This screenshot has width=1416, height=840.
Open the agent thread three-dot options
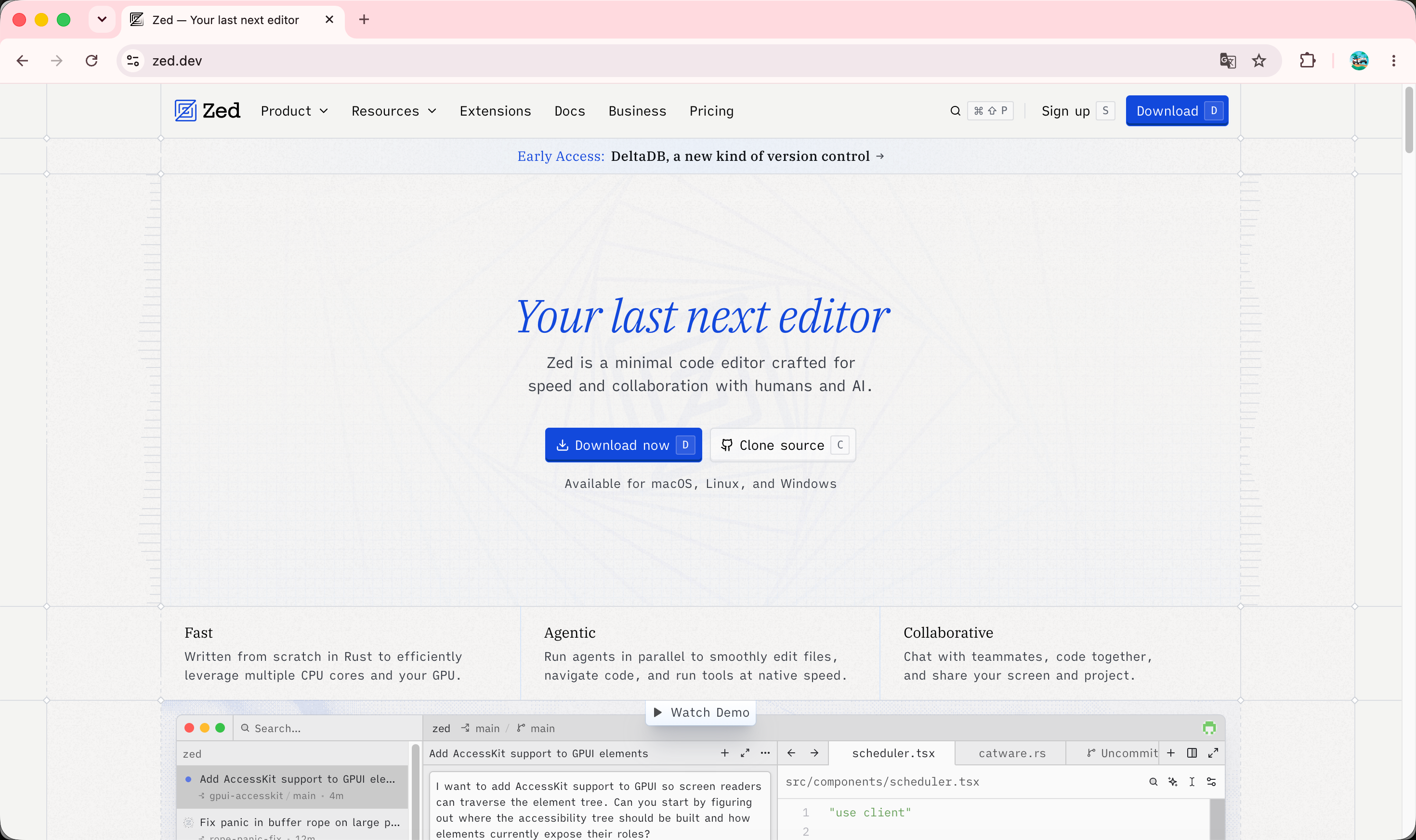click(765, 753)
